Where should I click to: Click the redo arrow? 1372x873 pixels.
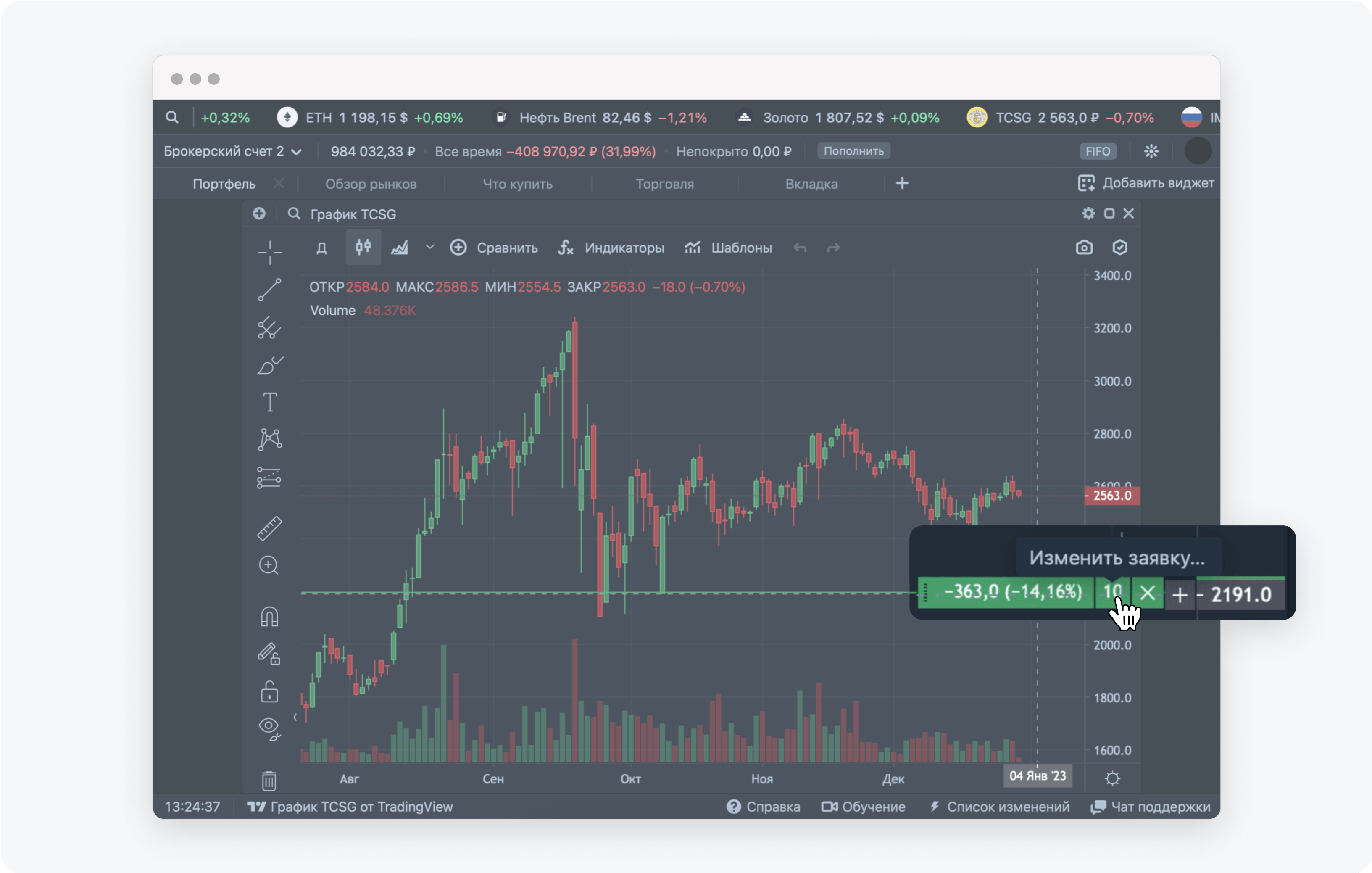[833, 248]
